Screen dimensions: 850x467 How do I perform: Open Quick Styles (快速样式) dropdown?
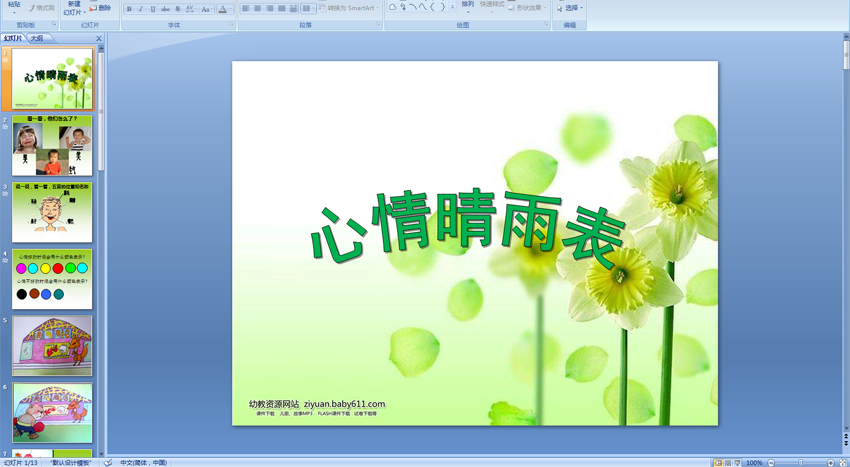[x=492, y=7]
